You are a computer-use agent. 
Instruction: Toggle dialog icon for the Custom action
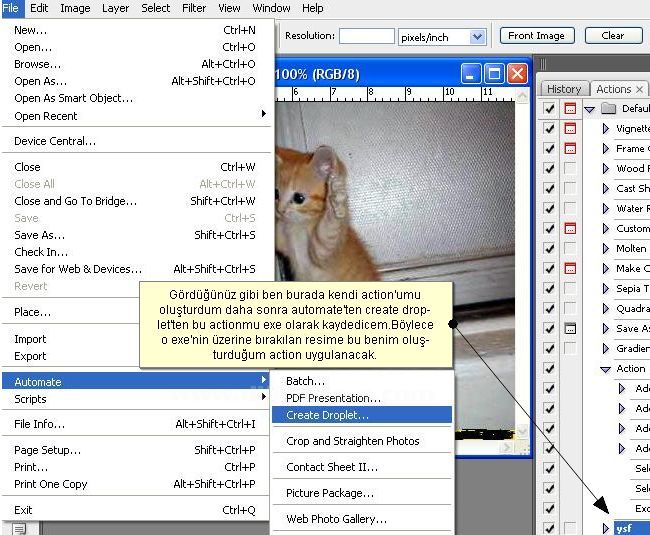[570, 228]
